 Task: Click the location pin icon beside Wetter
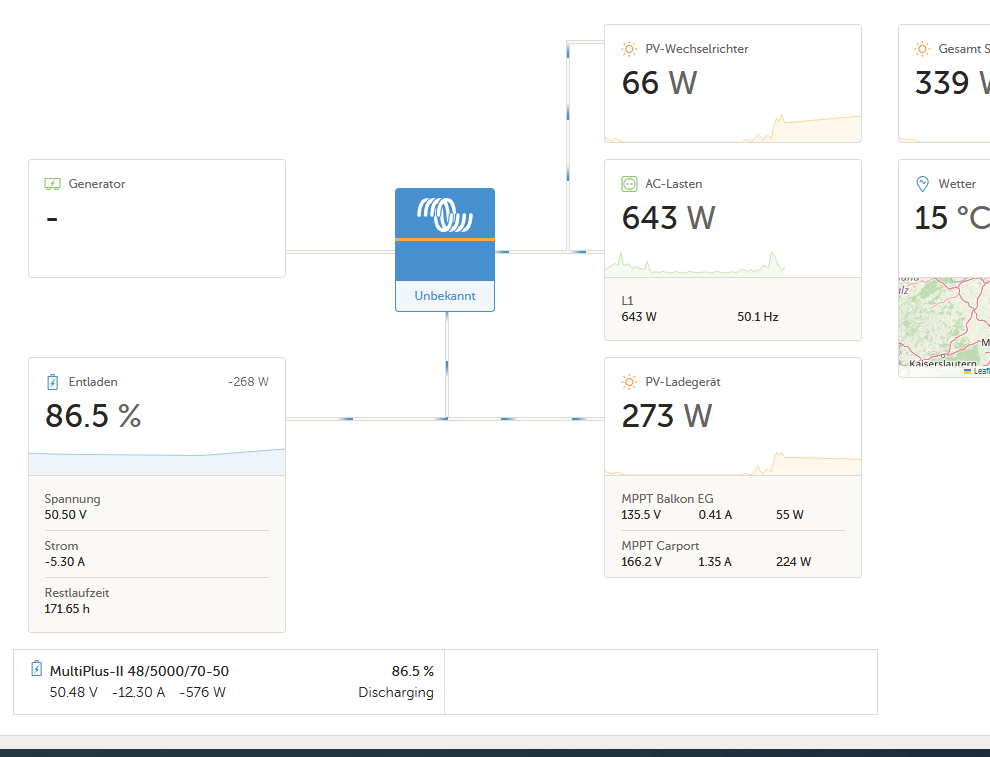click(x=922, y=184)
